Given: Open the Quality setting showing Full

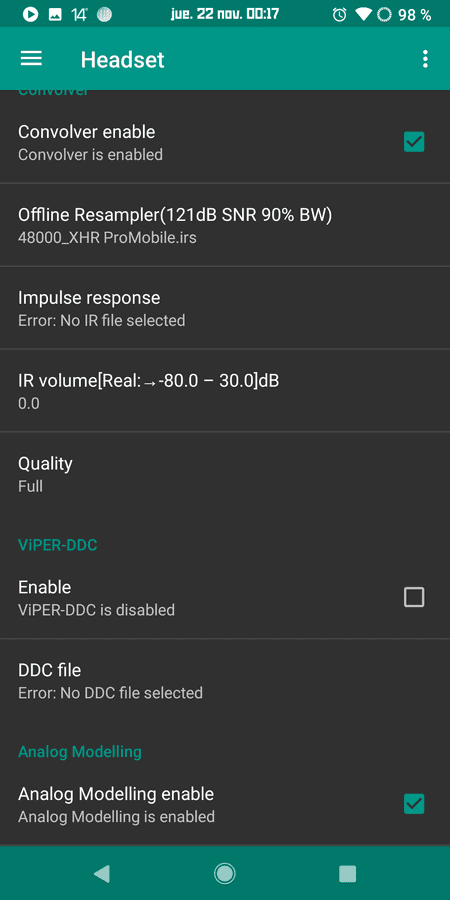Looking at the screenshot, I should 225,474.
